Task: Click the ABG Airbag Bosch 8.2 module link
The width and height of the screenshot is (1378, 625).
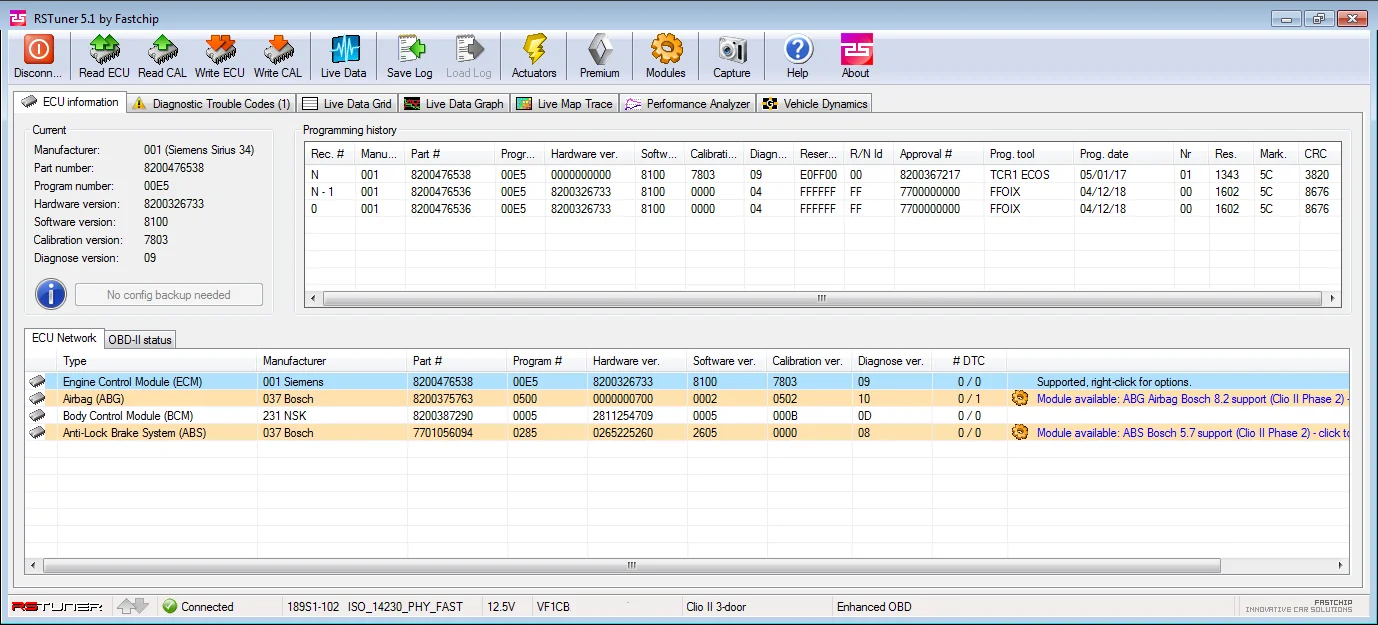Action: [x=1192, y=399]
